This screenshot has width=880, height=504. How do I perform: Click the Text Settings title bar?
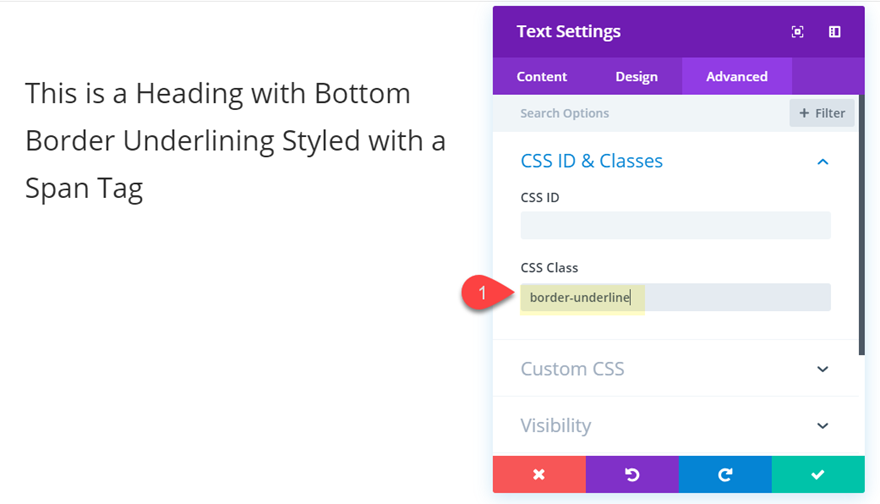pyautogui.click(x=640, y=32)
